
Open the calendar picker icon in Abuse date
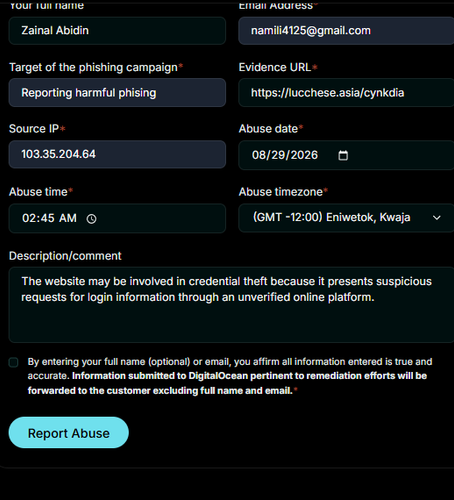(343, 155)
